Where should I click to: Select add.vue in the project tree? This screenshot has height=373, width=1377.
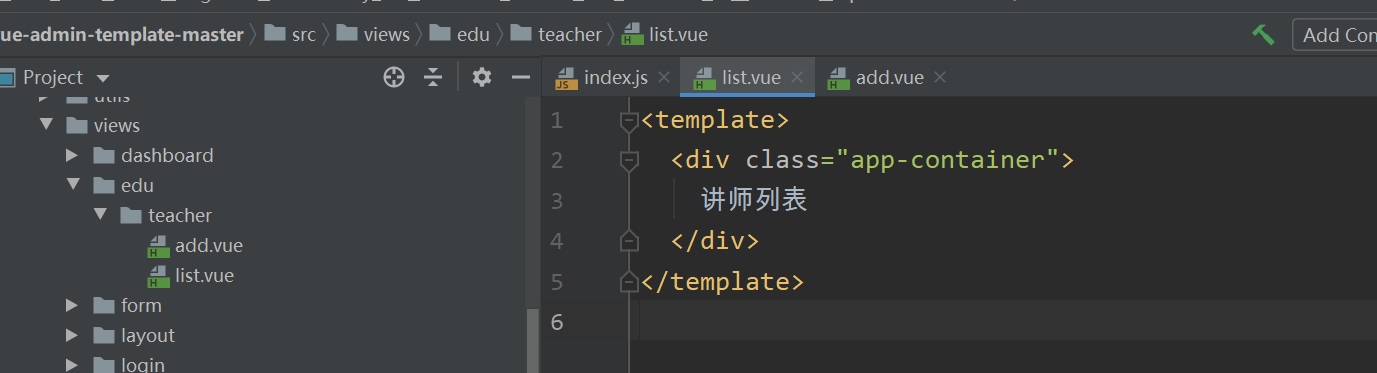[x=195, y=245]
